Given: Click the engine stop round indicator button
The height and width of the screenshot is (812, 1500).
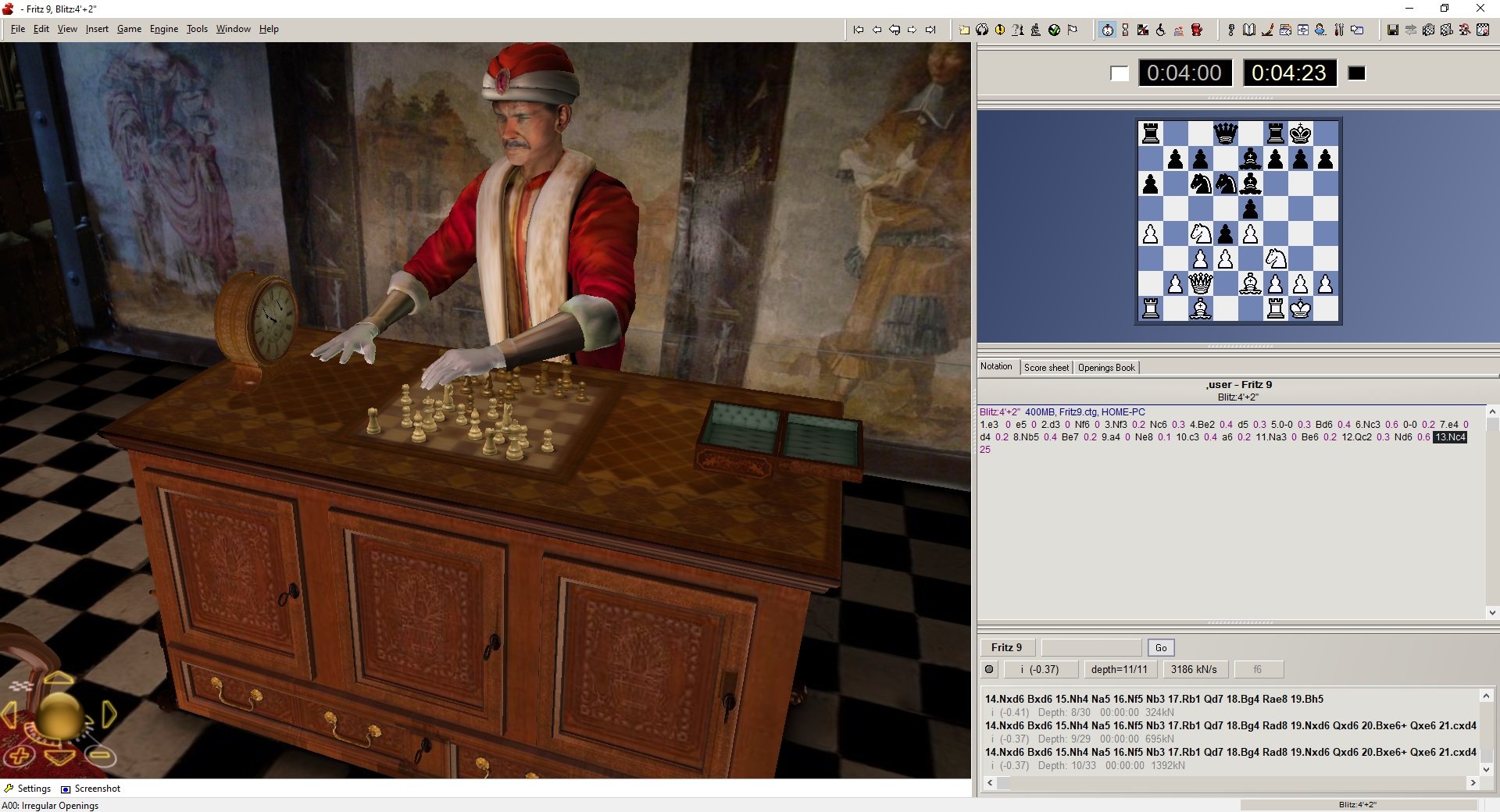Looking at the screenshot, I should pos(989,669).
